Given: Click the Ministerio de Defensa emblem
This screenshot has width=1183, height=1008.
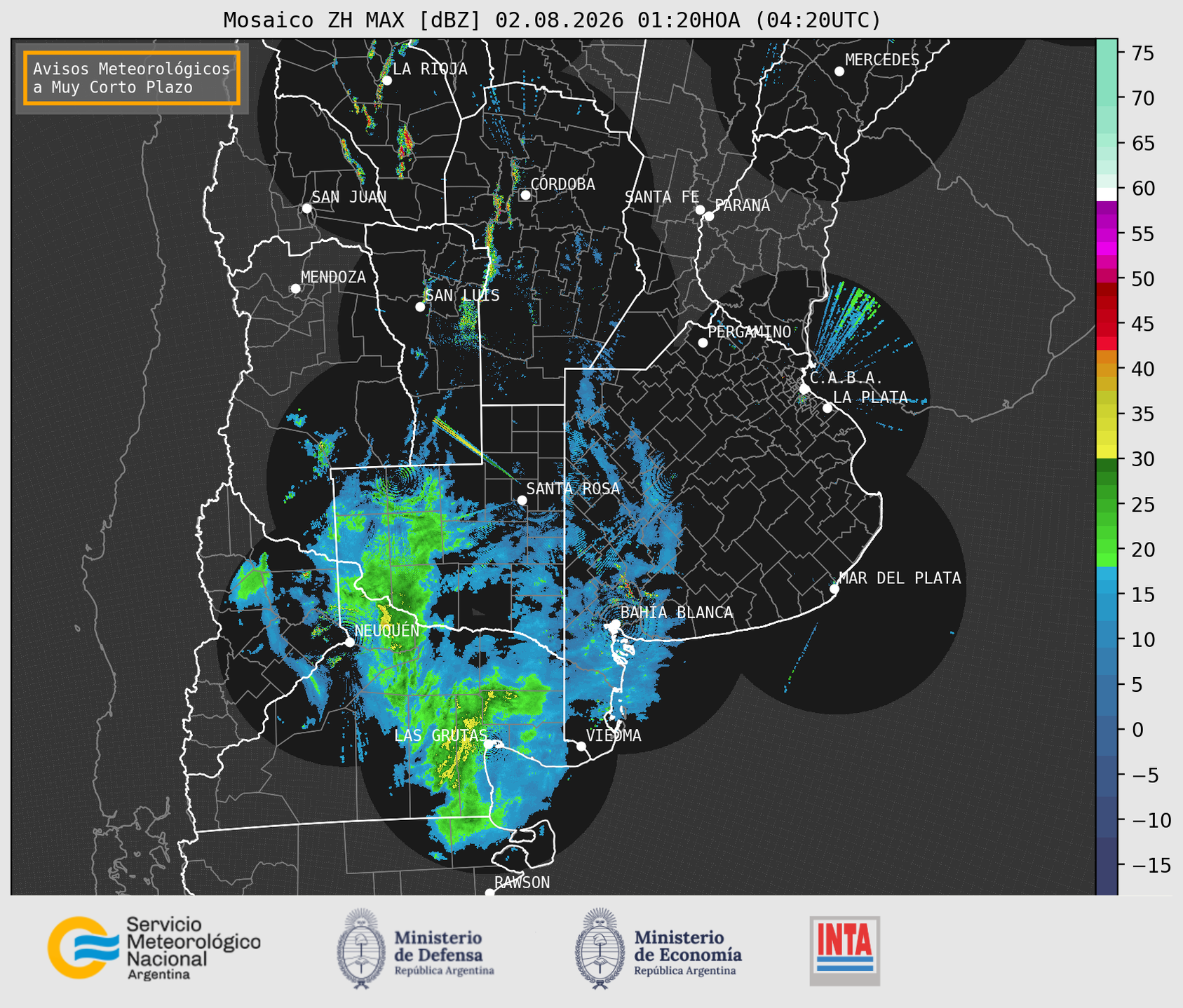Looking at the screenshot, I should tap(360, 949).
